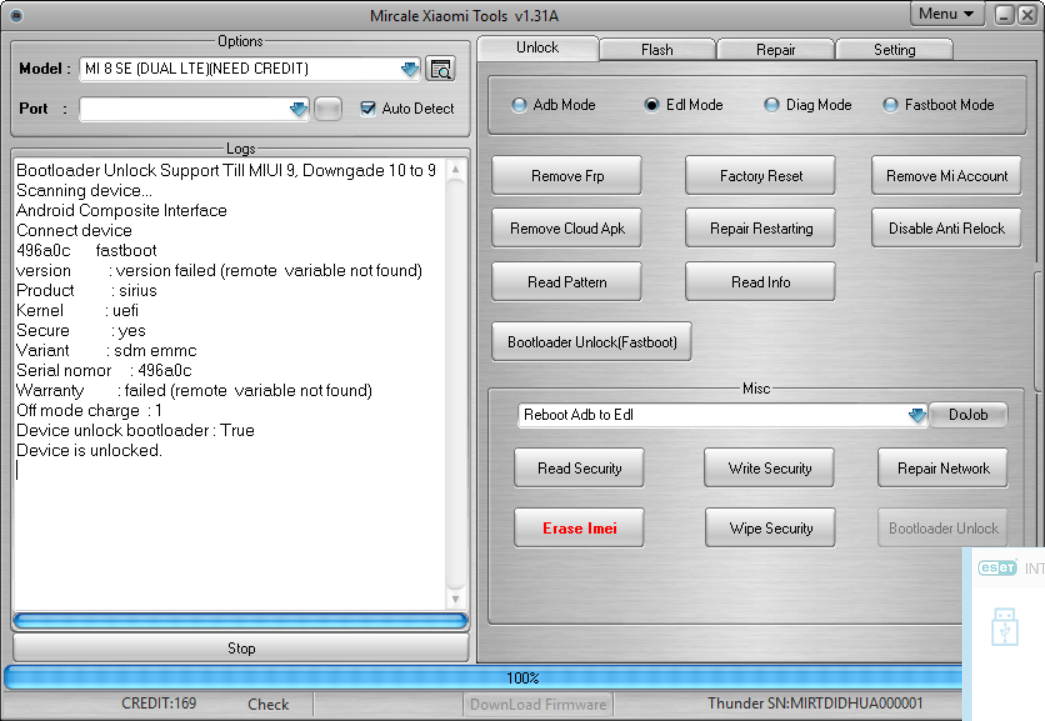
Task: Click the Mircale Xiaomi Tools v1.31A title
Action: pyautogui.click(x=465, y=16)
